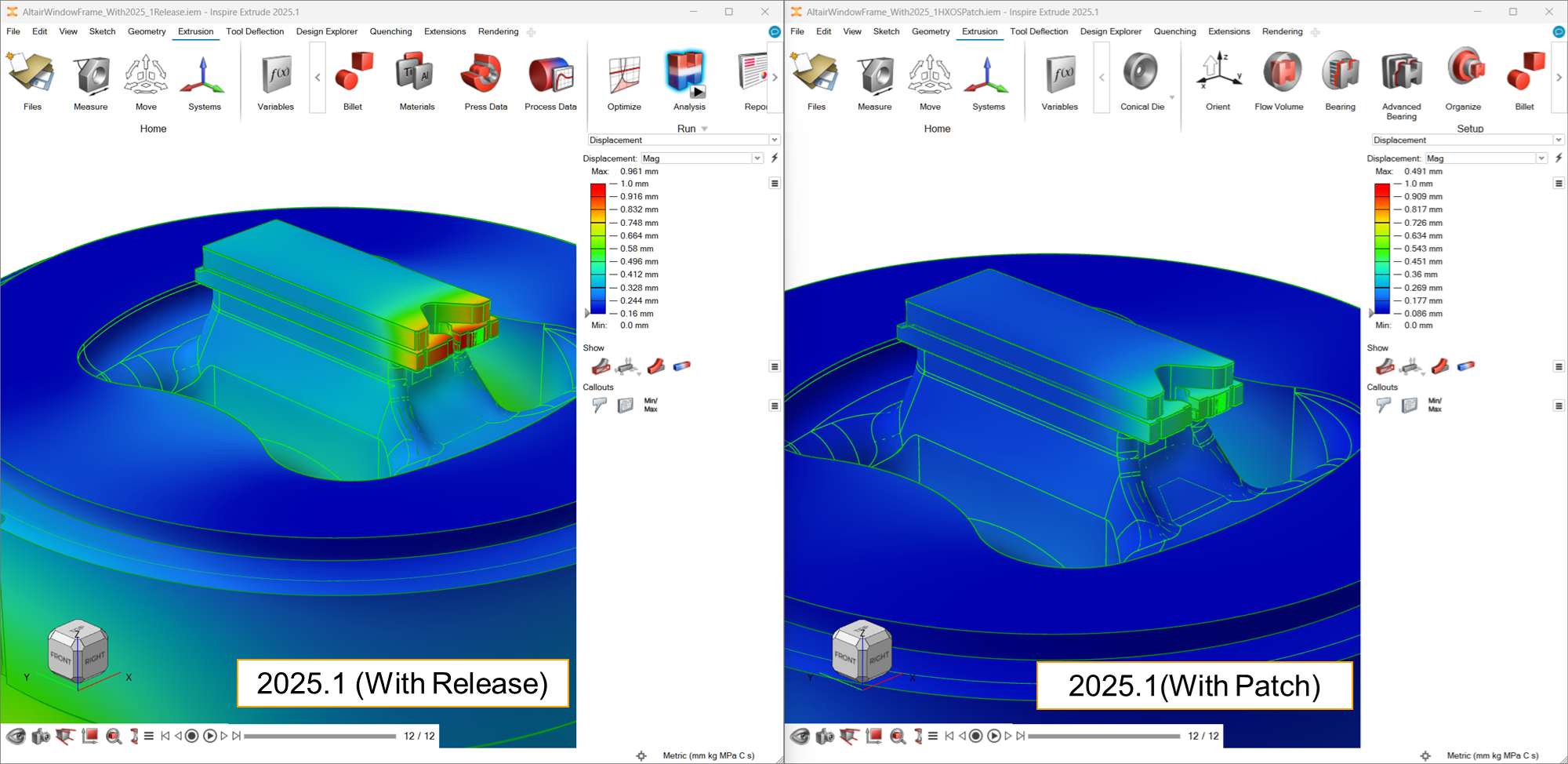The height and width of the screenshot is (764, 1568).
Task: Expand Run group arrow in left window
Action: 705,129
